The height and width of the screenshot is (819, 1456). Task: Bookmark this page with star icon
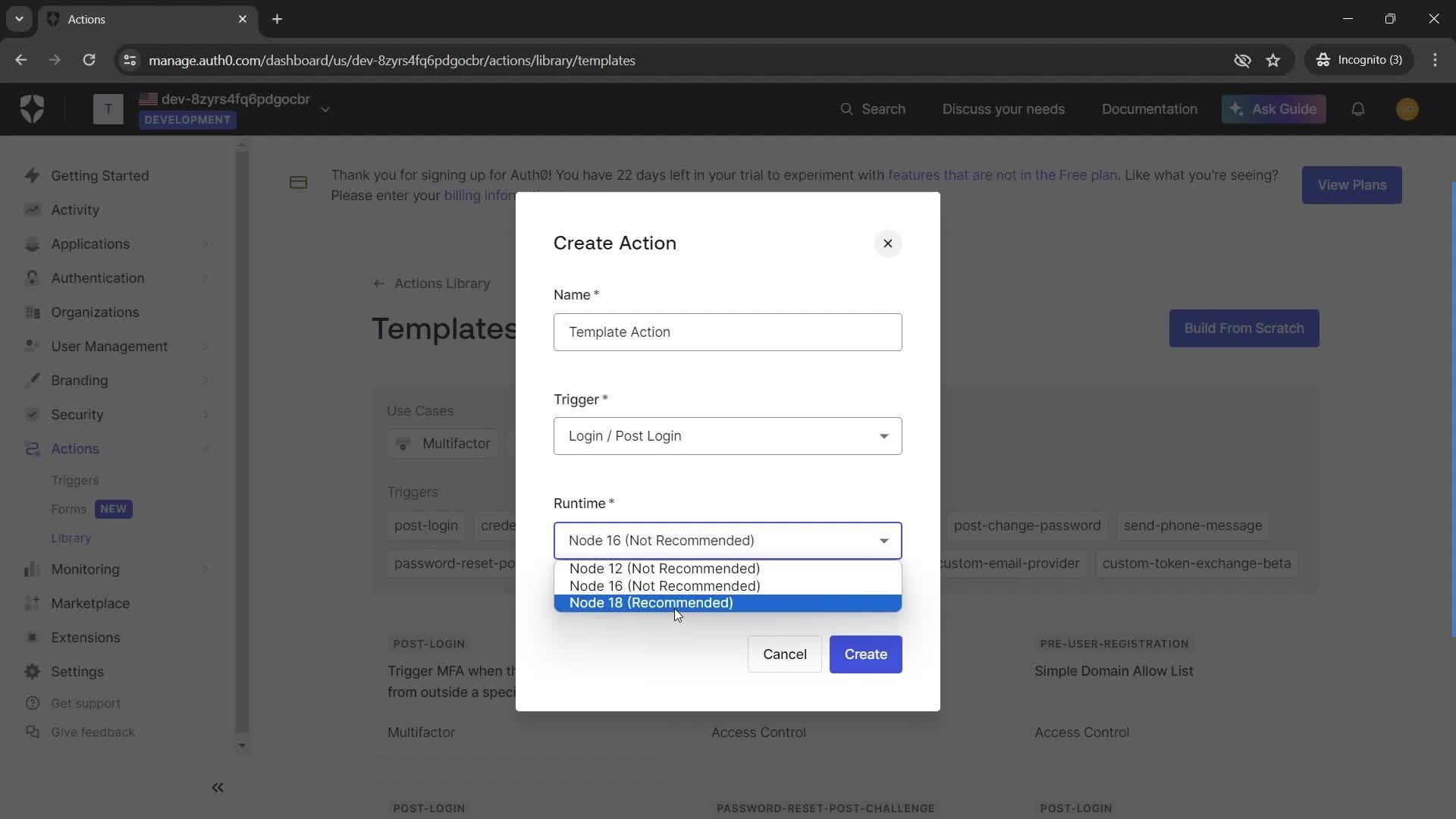click(x=1272, y=60)
